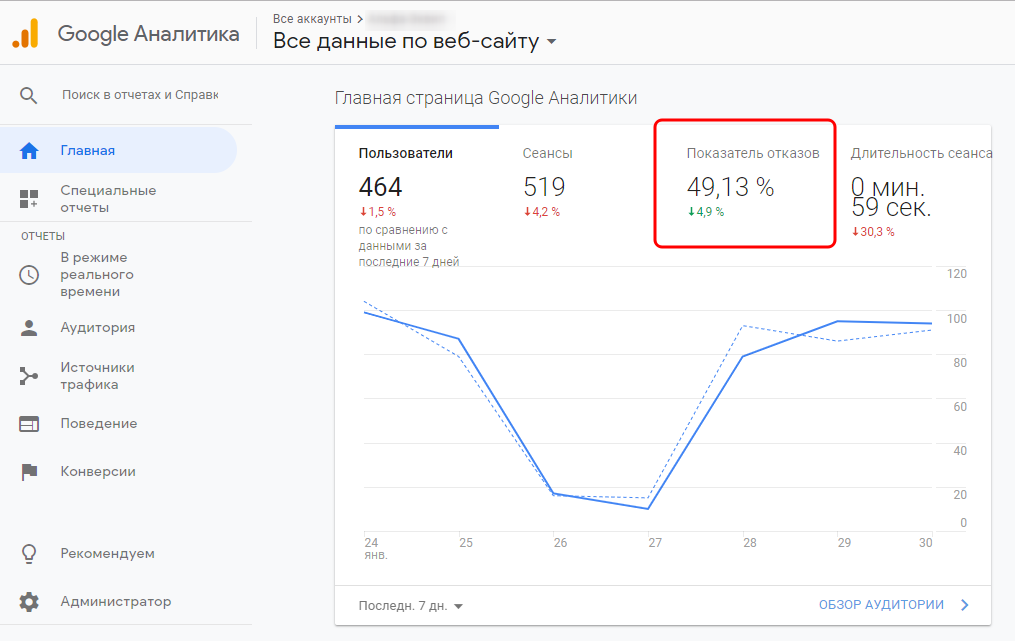Select the Пользователи metric tab

click(x=405, y=153)
